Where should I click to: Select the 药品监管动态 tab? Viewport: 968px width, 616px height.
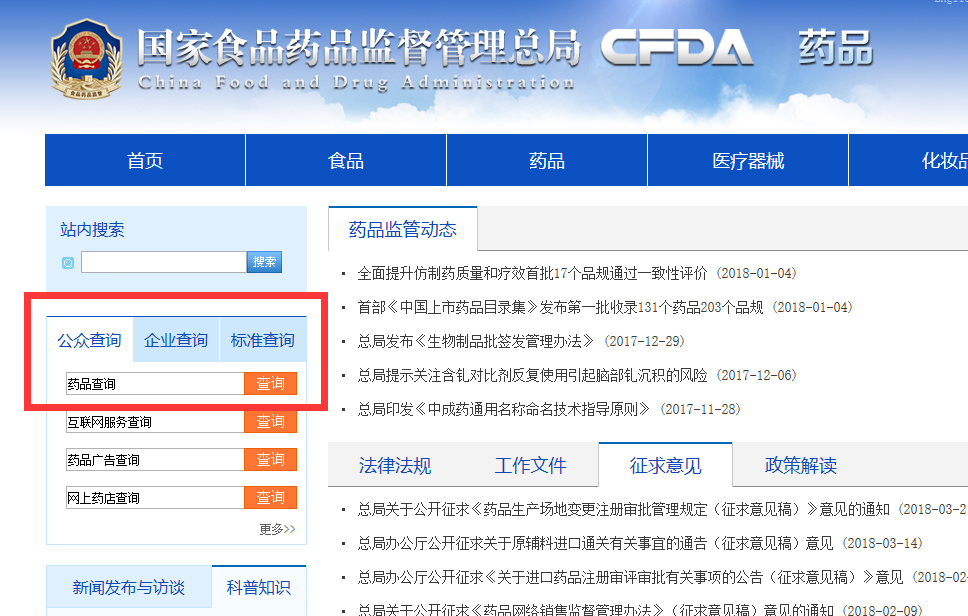(403, 230)
